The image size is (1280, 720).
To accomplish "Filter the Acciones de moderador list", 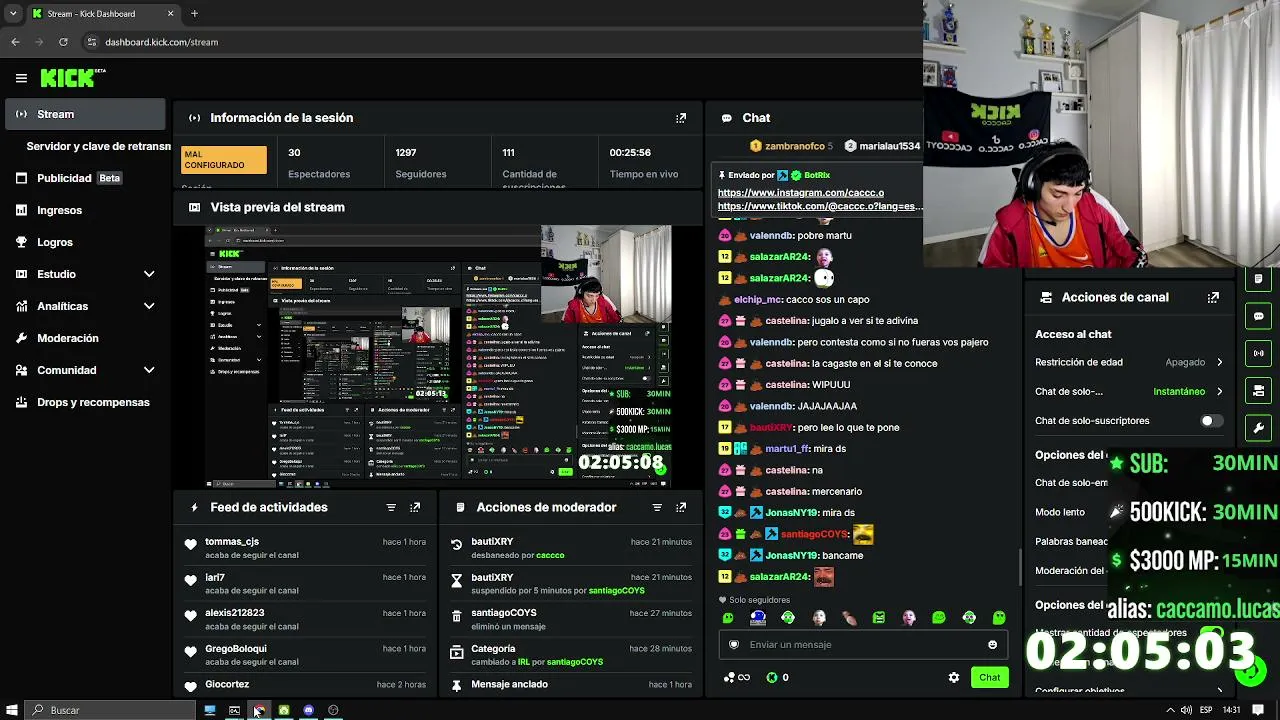I will coord(657,507).
